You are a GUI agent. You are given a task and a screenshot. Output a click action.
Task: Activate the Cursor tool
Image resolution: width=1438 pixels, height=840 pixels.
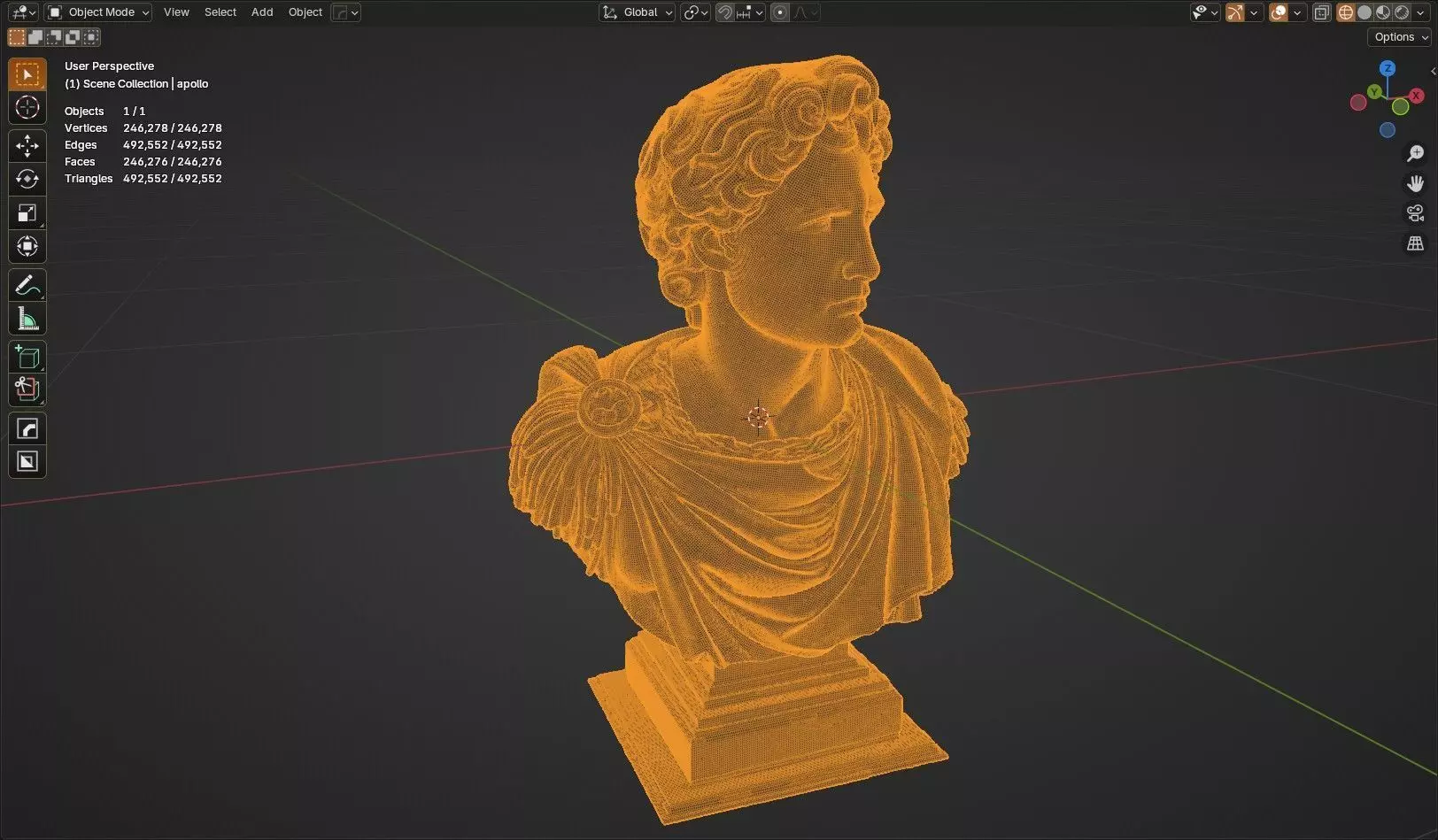(27, 108)
